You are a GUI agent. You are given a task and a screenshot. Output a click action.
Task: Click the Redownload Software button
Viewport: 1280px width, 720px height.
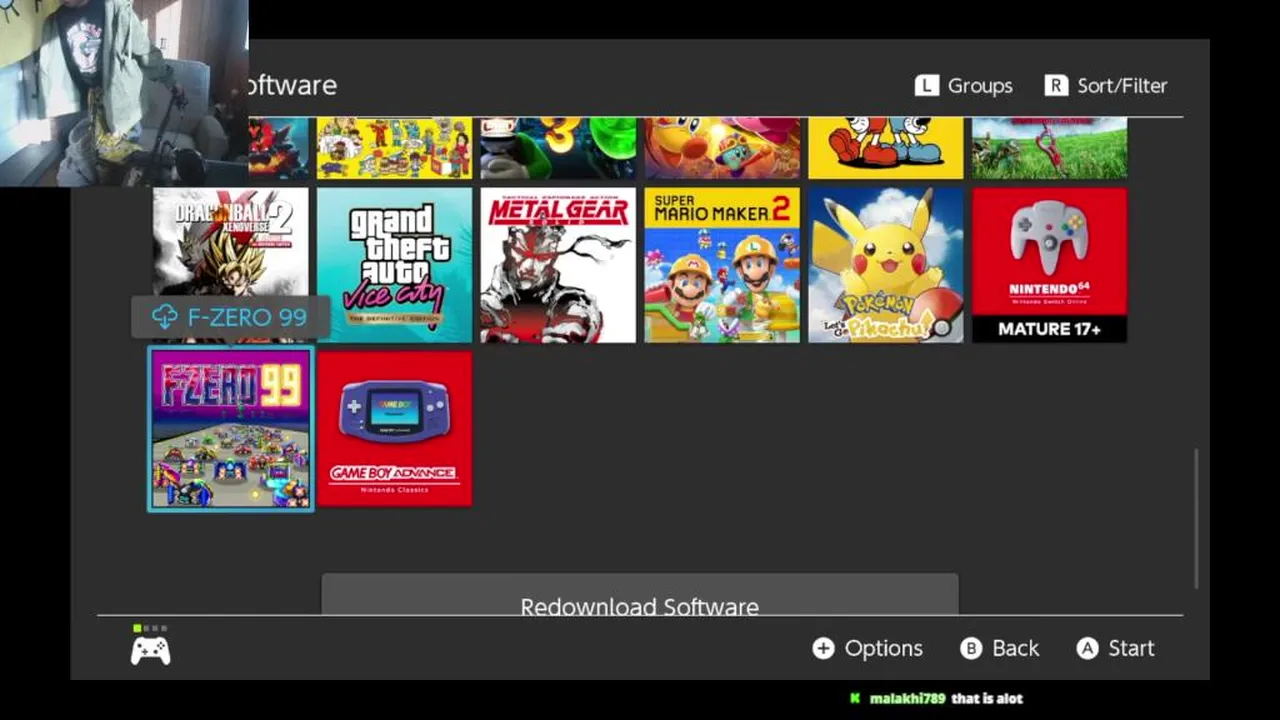click(x=640, y=595)
